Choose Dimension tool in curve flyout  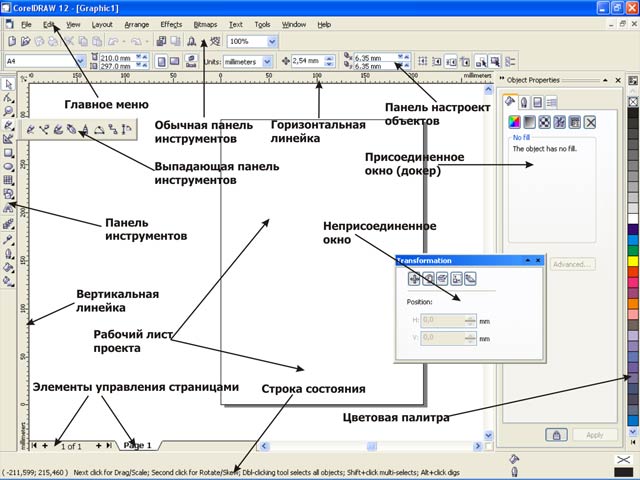tap(127, 129)
